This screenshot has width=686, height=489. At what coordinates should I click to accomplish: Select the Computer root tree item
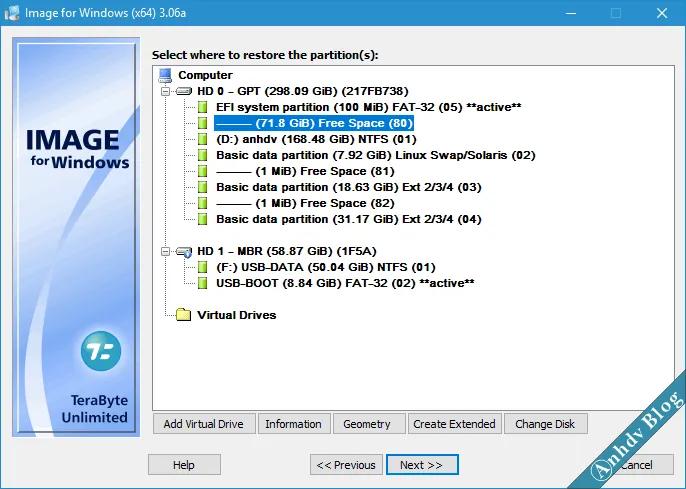point(205,75)
